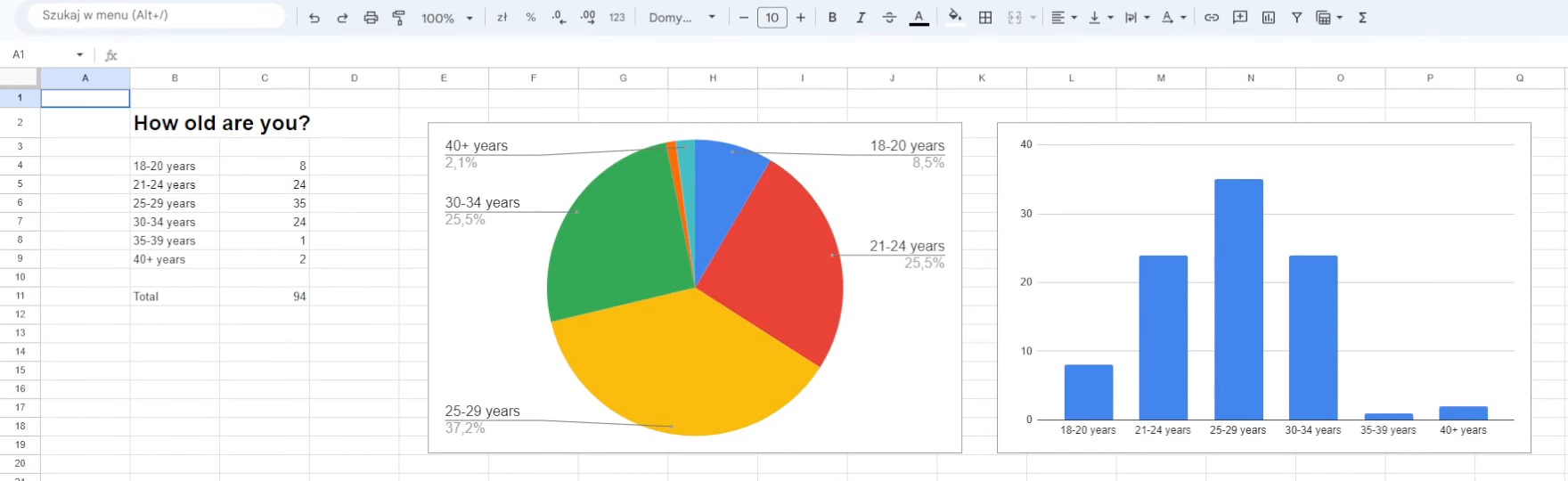Open text rotation dropdown
The height and width of the screenshot is (481, 1568).
(1173, 18)
